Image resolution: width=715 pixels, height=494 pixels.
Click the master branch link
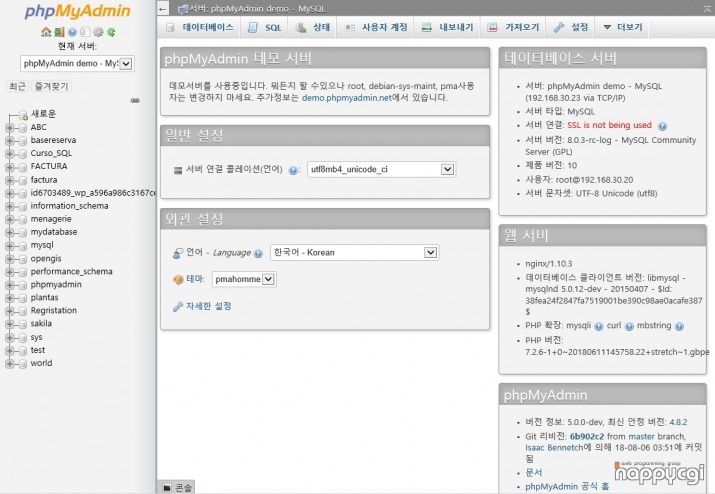(642, 437)
